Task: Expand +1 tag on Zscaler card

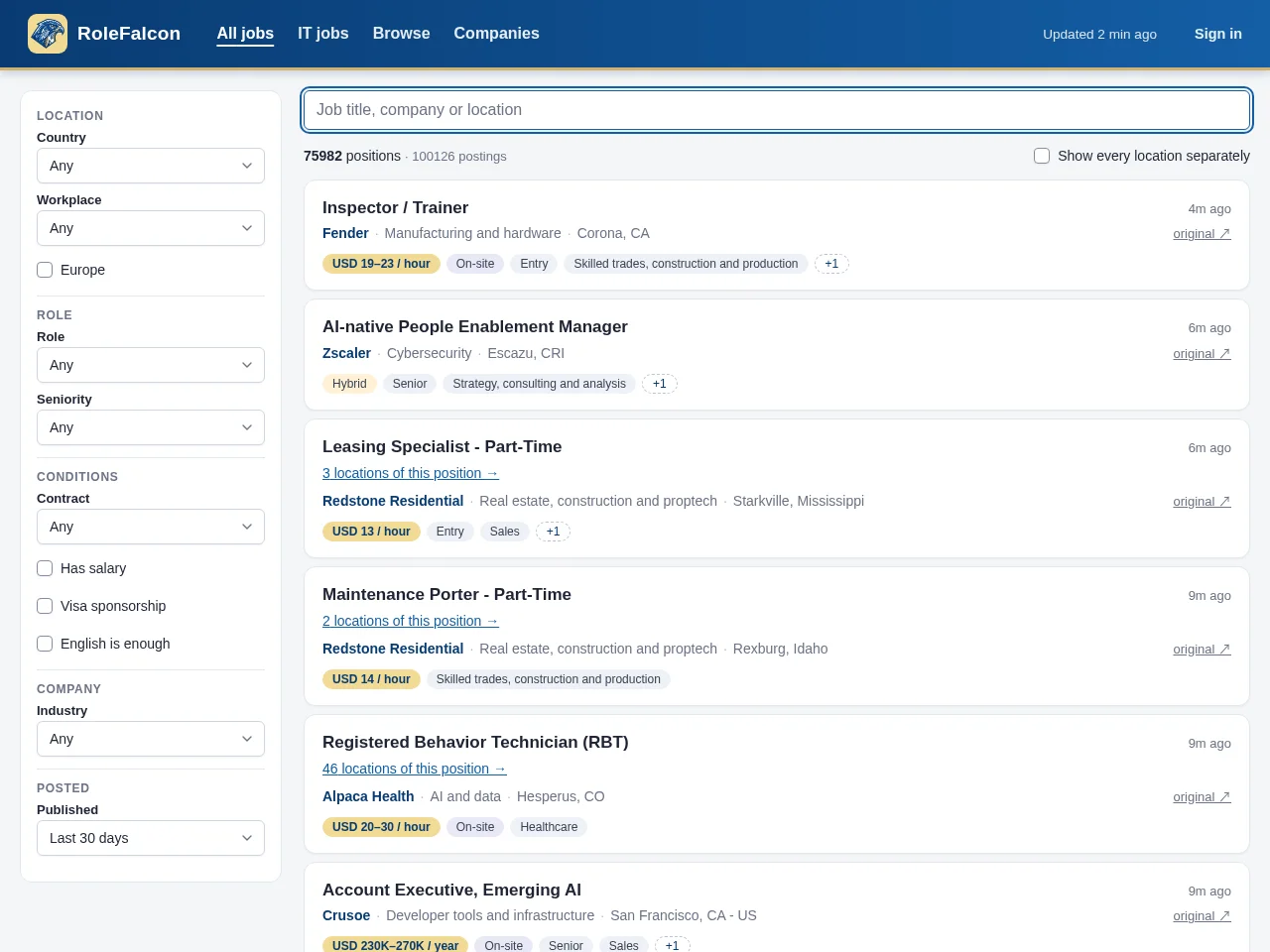Action: click(x=659, y=384)
